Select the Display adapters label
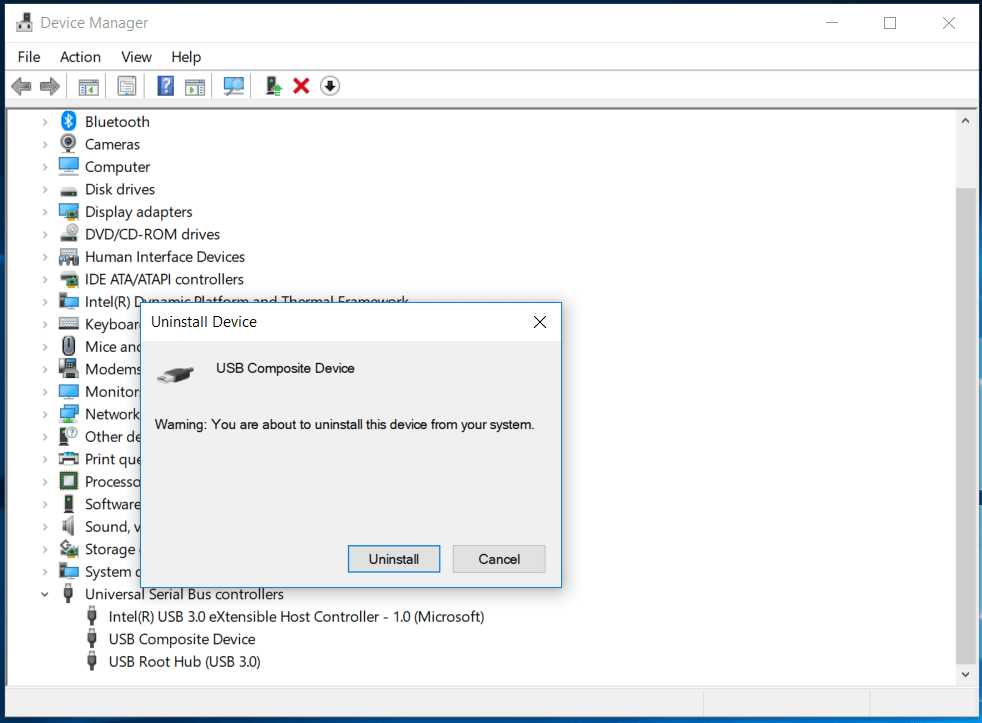 [x=138, y=212]
